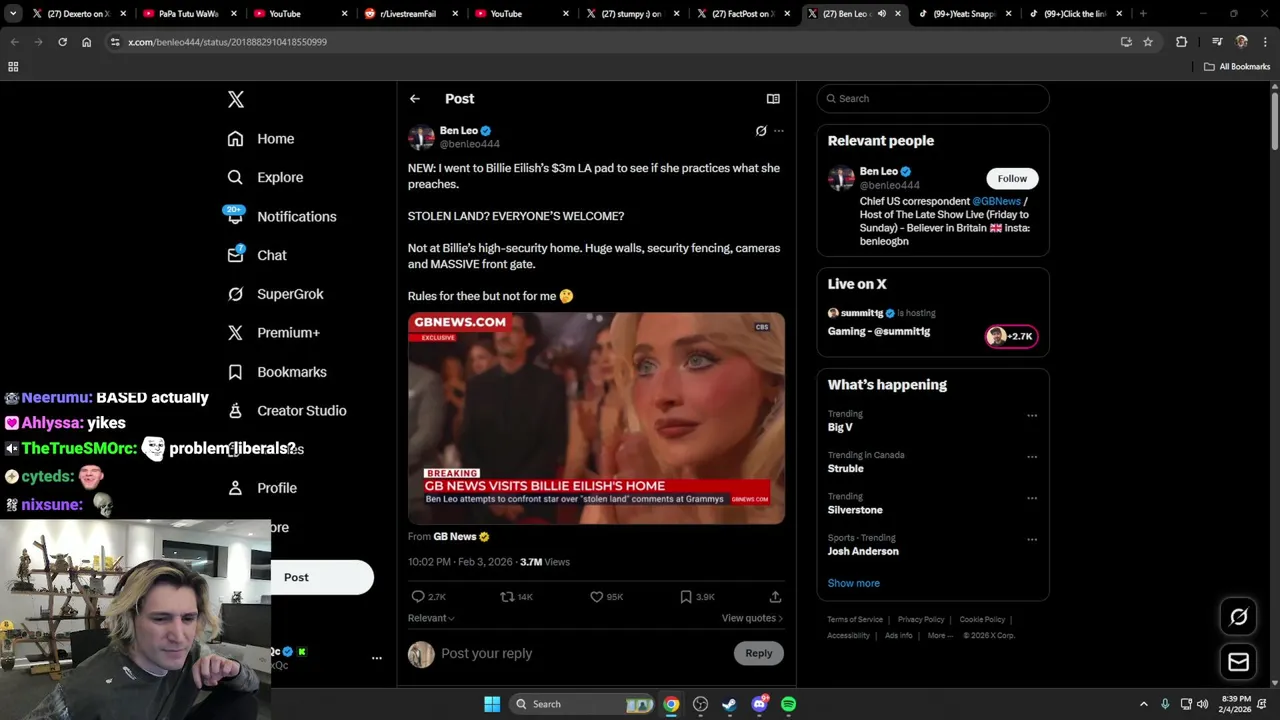This screenshot has width=1280, height=720.
Task: Open reader view icon in post header
Action: click(x=773, y=99)
